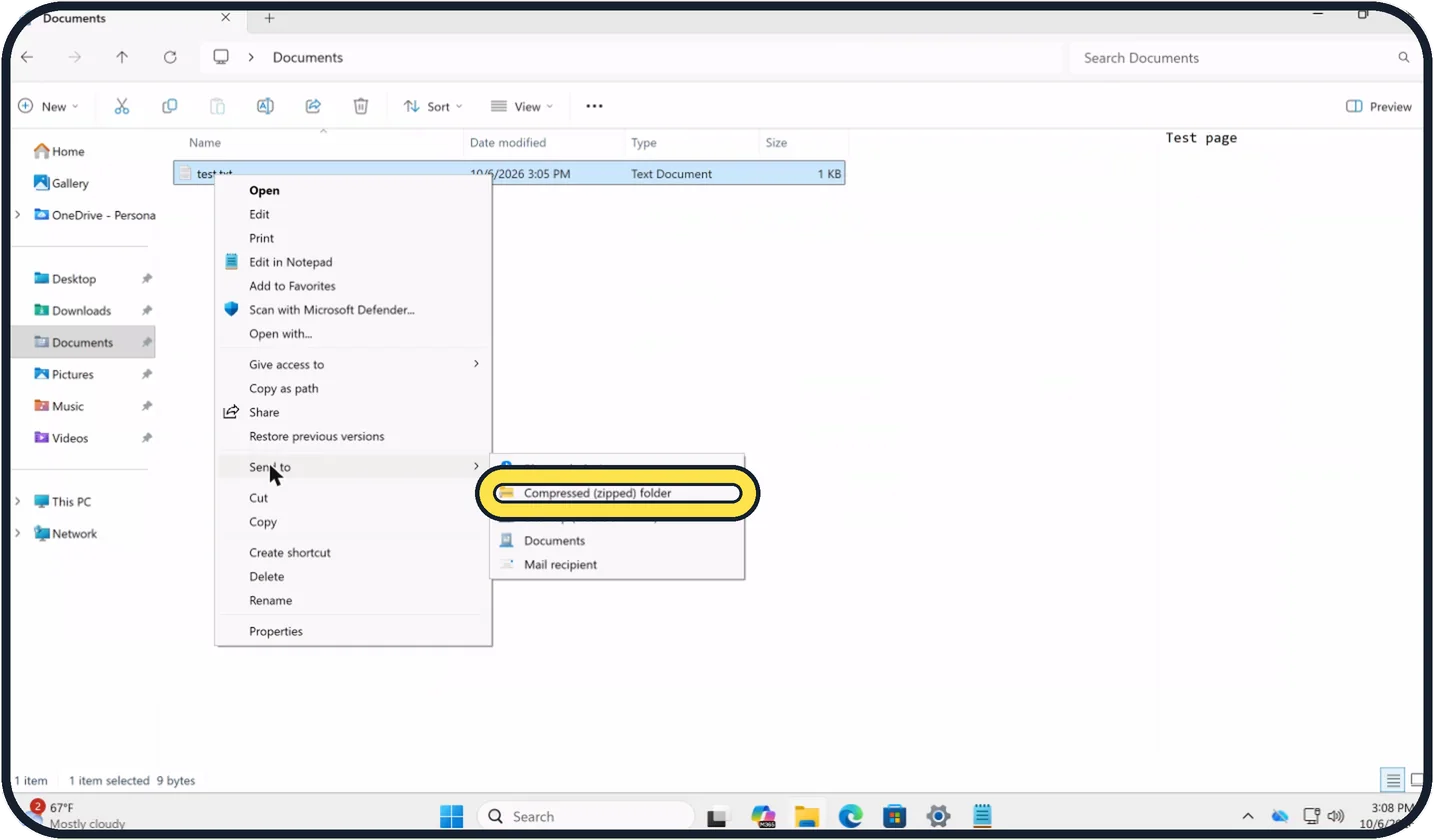Close the Documents tab

tap(226, 18)
